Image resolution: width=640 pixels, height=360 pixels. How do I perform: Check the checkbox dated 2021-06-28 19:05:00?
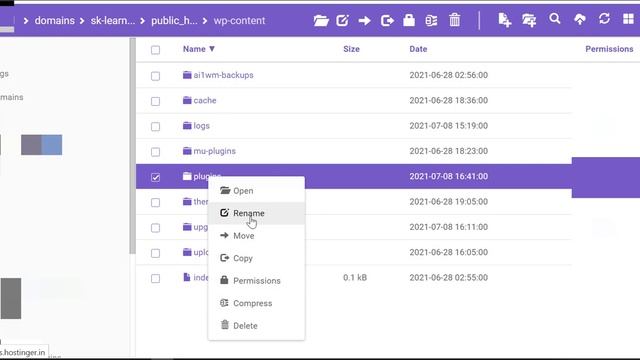coord(156,202)
